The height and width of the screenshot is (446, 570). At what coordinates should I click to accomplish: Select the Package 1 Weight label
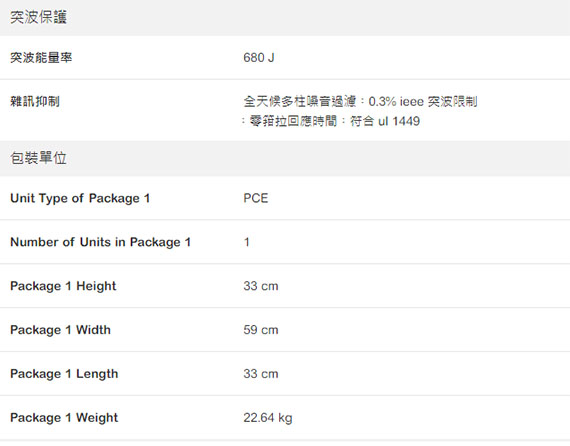(x=64, y=418)
